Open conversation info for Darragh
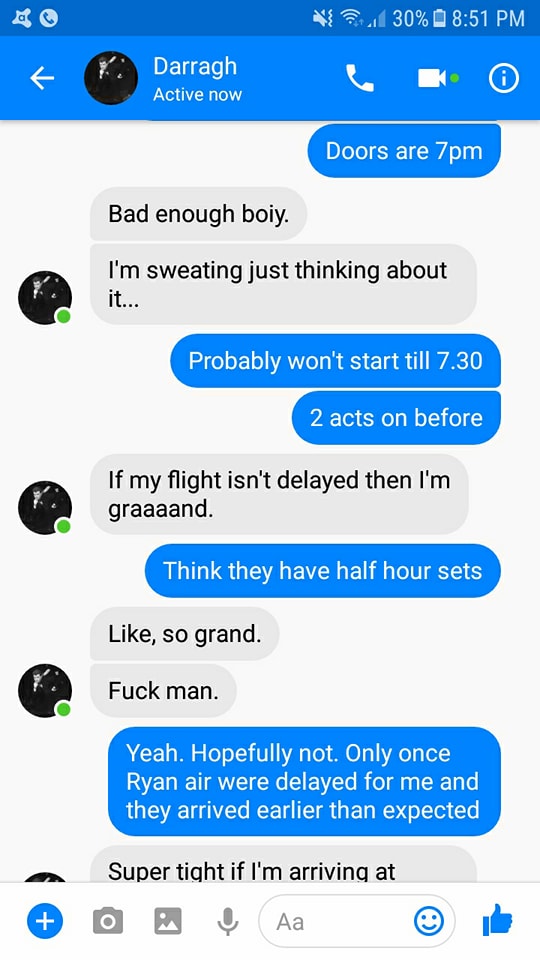The width and height of the screenshot is (540, 960). tap(503, 78)
